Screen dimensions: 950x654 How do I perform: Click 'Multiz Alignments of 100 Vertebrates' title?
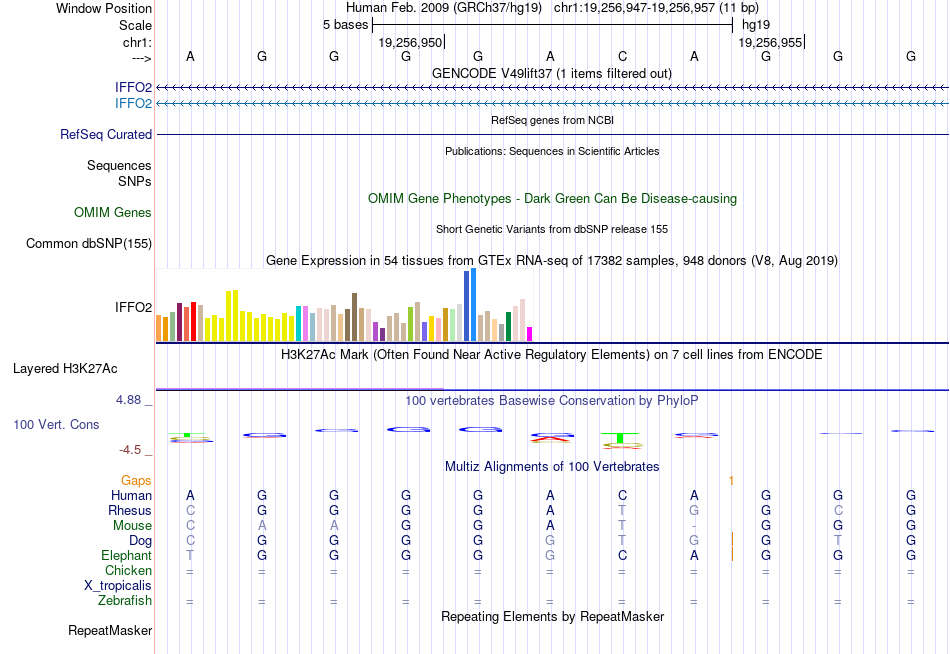point(552,466)
